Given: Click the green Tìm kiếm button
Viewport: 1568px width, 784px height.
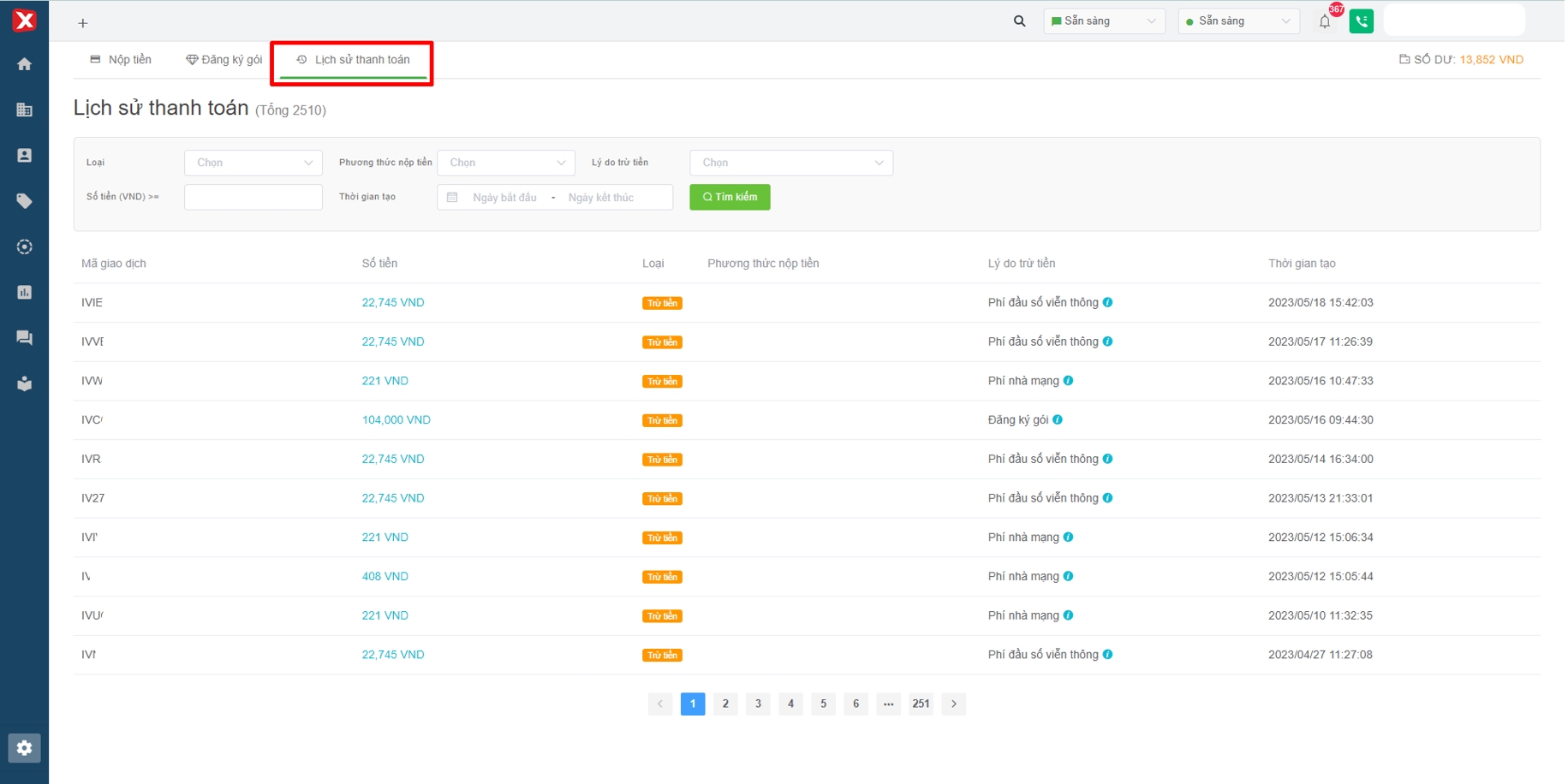Looking at the screenshot, I should pos(730,198).
